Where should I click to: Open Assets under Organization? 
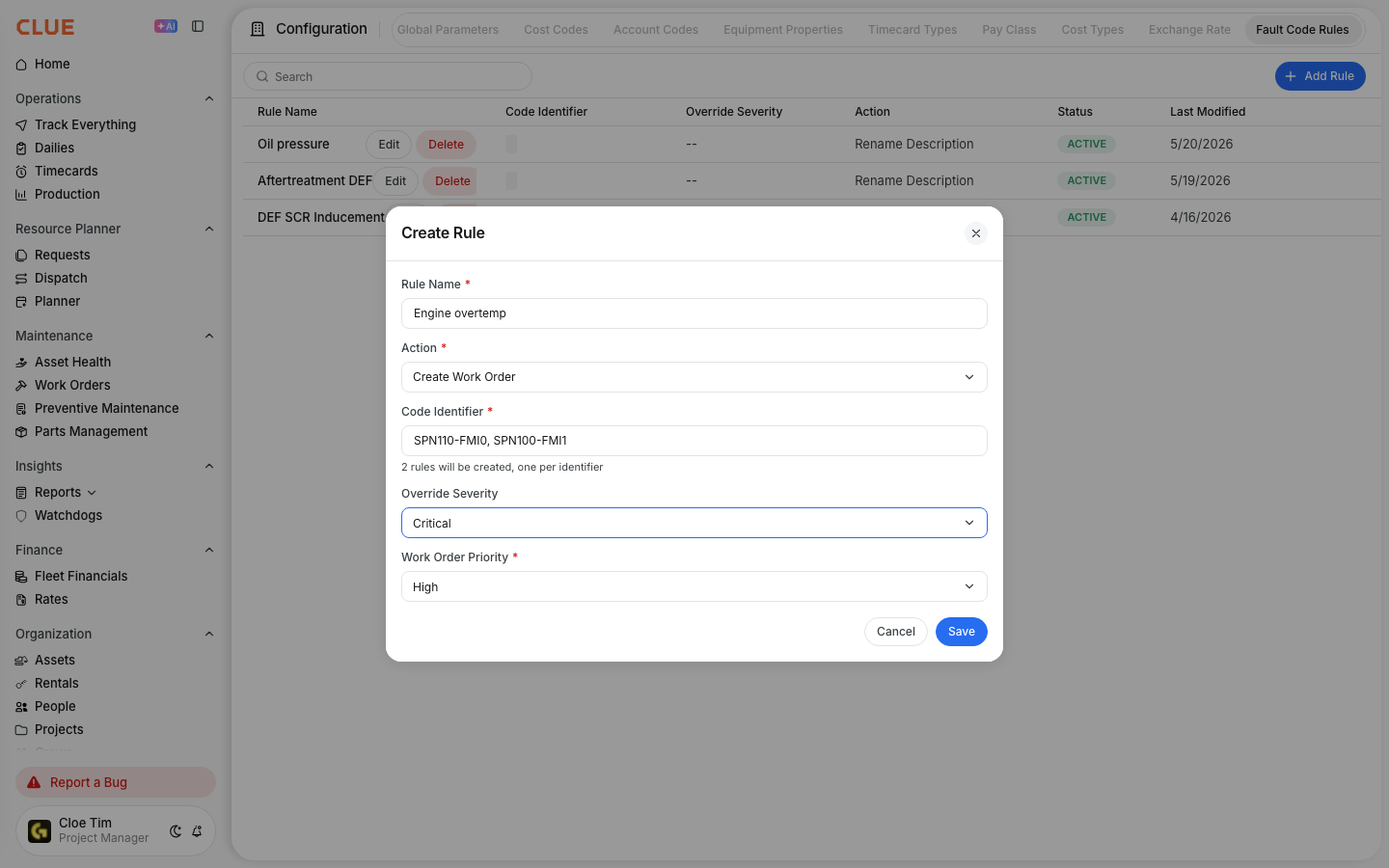pyautogui.click(x=54, y=660)
